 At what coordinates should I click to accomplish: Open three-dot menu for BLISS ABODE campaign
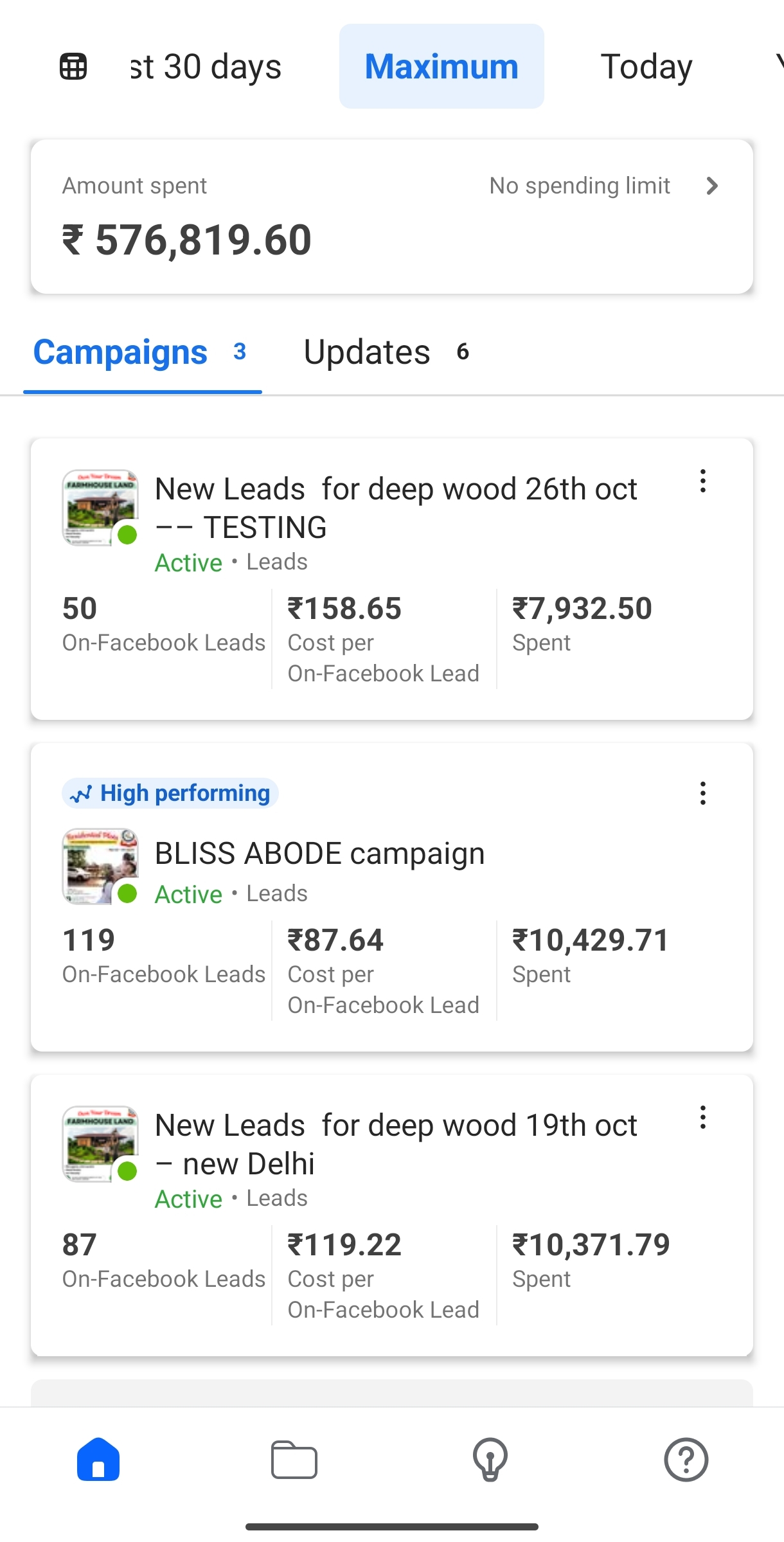point(703,793)
